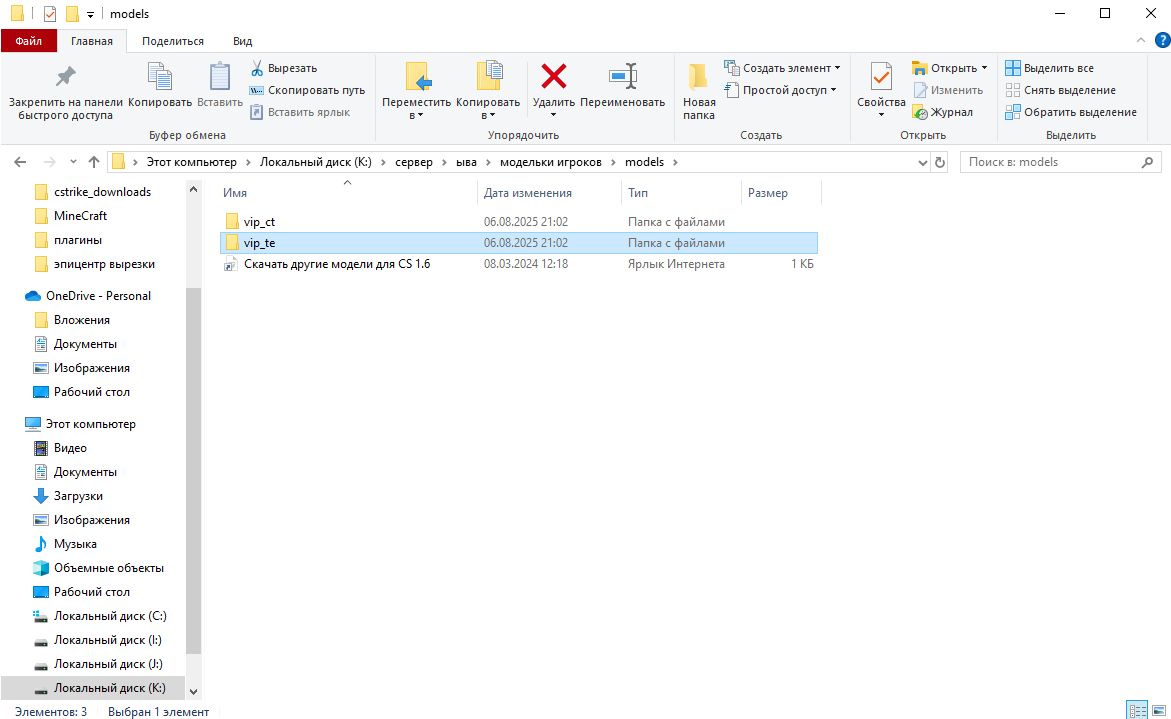Screen dimensions: 1171x719
Task: Open the Share (Поделиться) ribbon tab
Action: click(172, 41)
